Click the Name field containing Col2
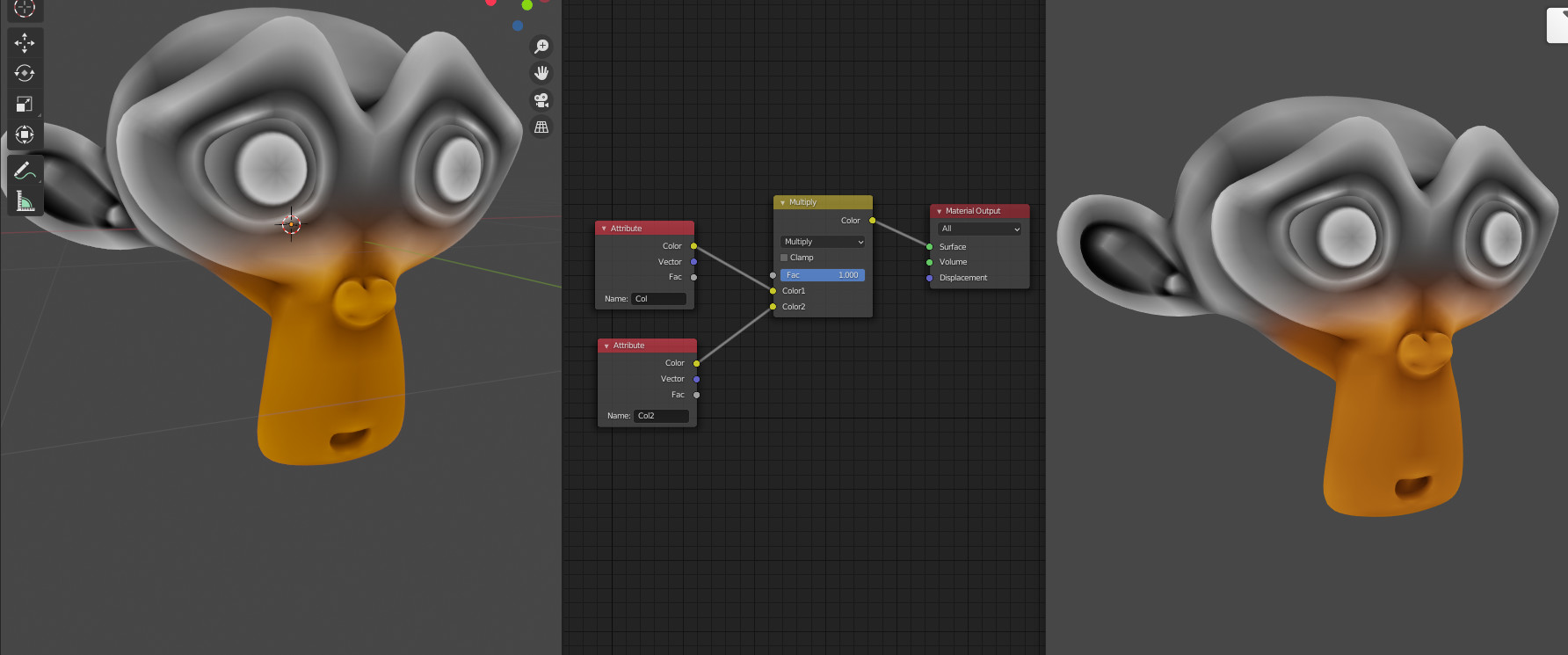Image resolution: width=1568 pixels, height=655 pixels. (x=661, y=416)
